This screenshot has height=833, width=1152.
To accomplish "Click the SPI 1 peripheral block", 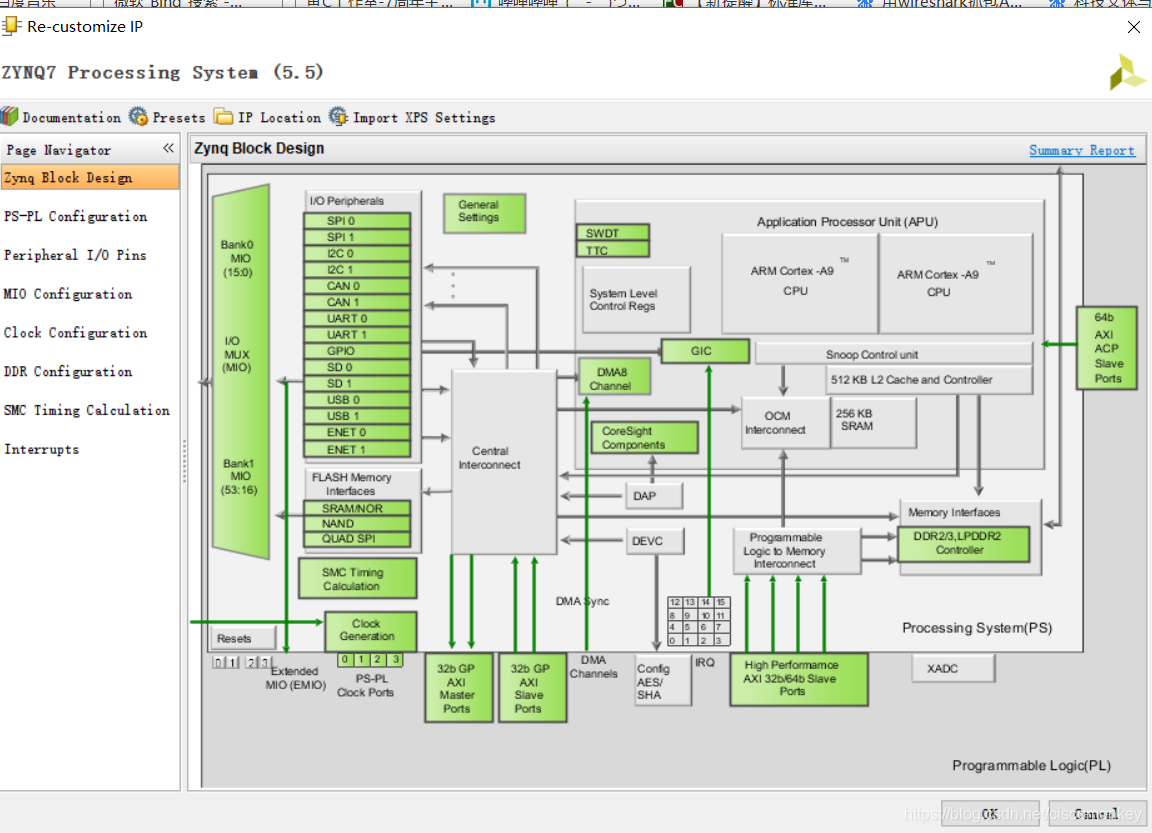I will point(357,237).
